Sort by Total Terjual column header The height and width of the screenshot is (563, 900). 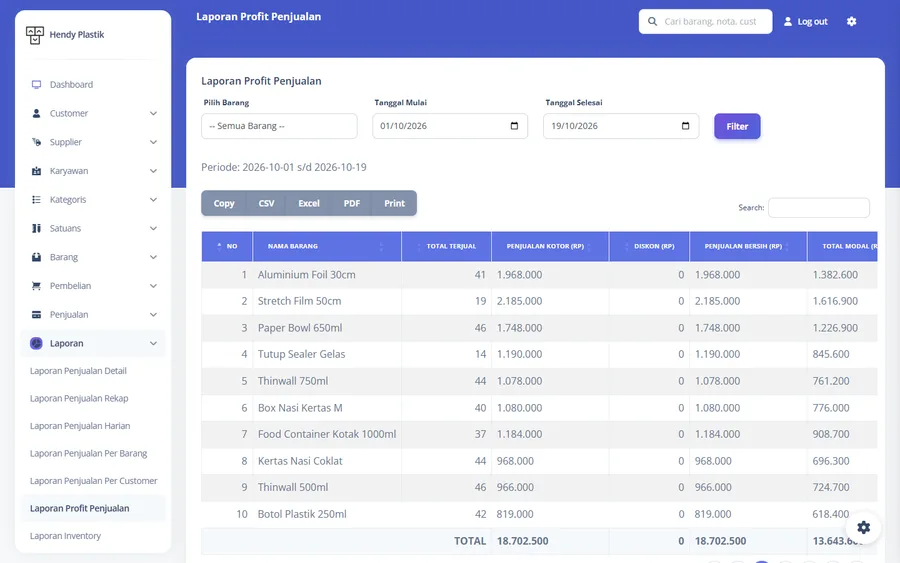pos(447,246)
